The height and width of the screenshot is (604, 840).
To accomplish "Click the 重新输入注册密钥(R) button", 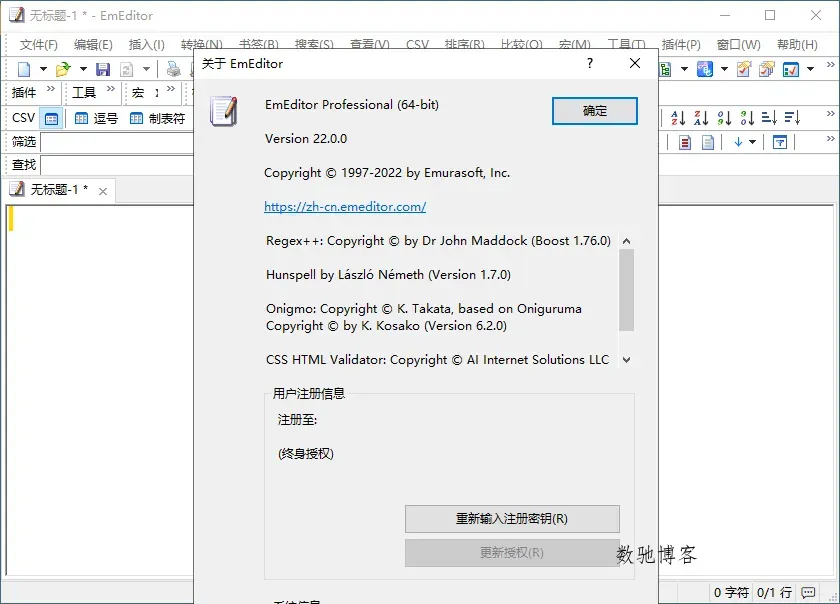I will 512,519.
